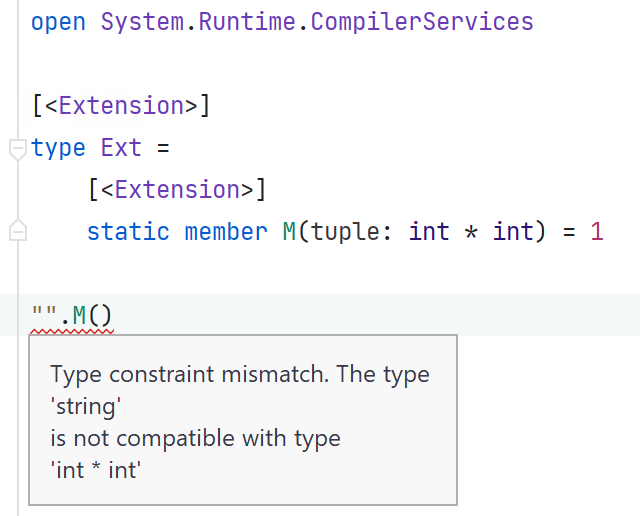Click the M method declaration name

(289, 231)
